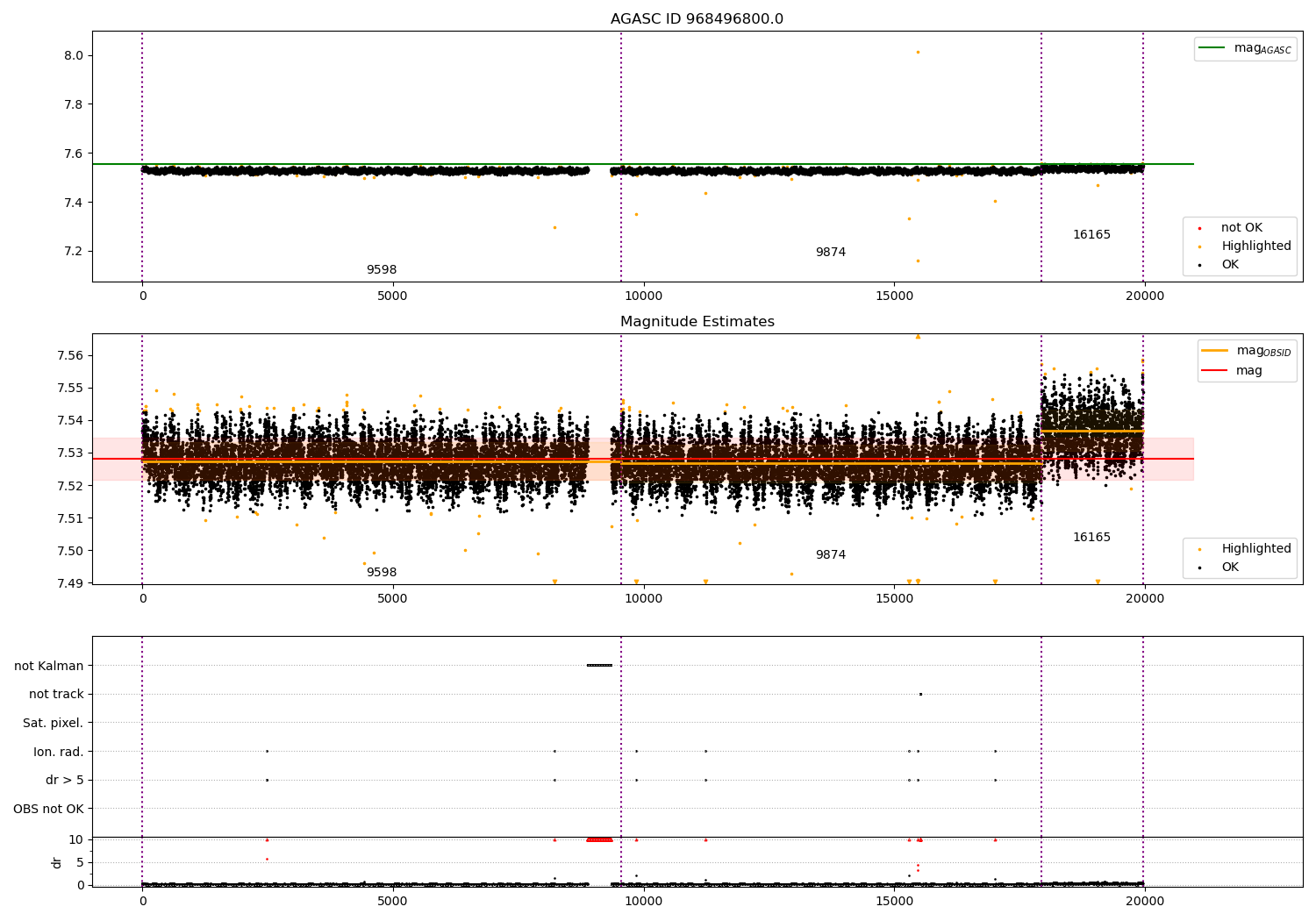The width and height of the screenshot is (1316, 921).
Task: Click x-axis tick '20000' under middle plot
Action: click(x=1144, y=599)
